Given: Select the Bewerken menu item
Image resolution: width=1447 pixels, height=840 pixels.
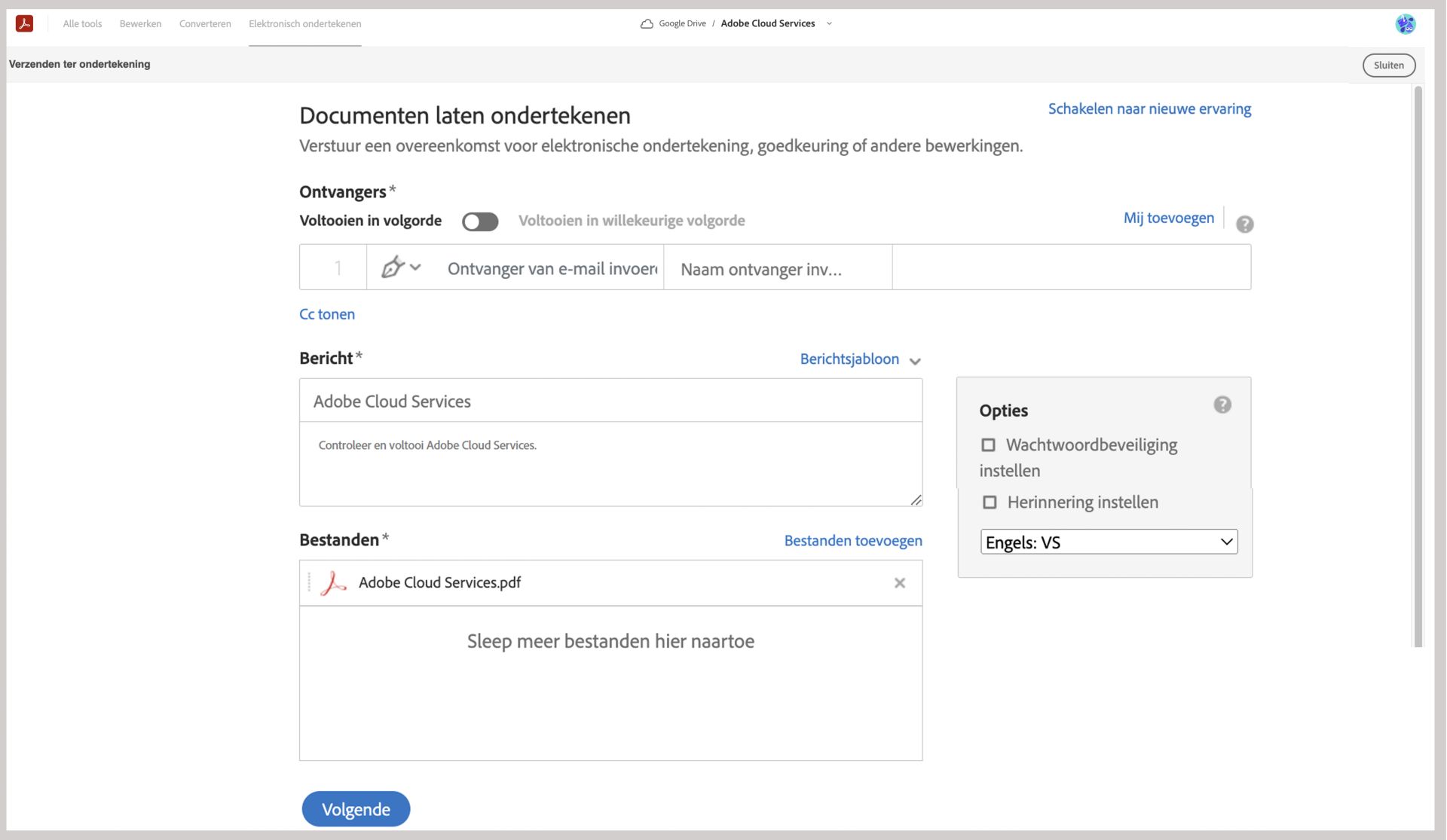Looking at the screenshot, I should tap(140, 23).
